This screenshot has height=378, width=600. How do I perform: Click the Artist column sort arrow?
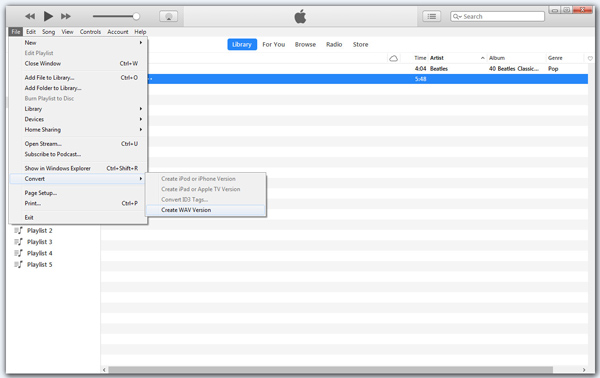[x=483, y=58]
